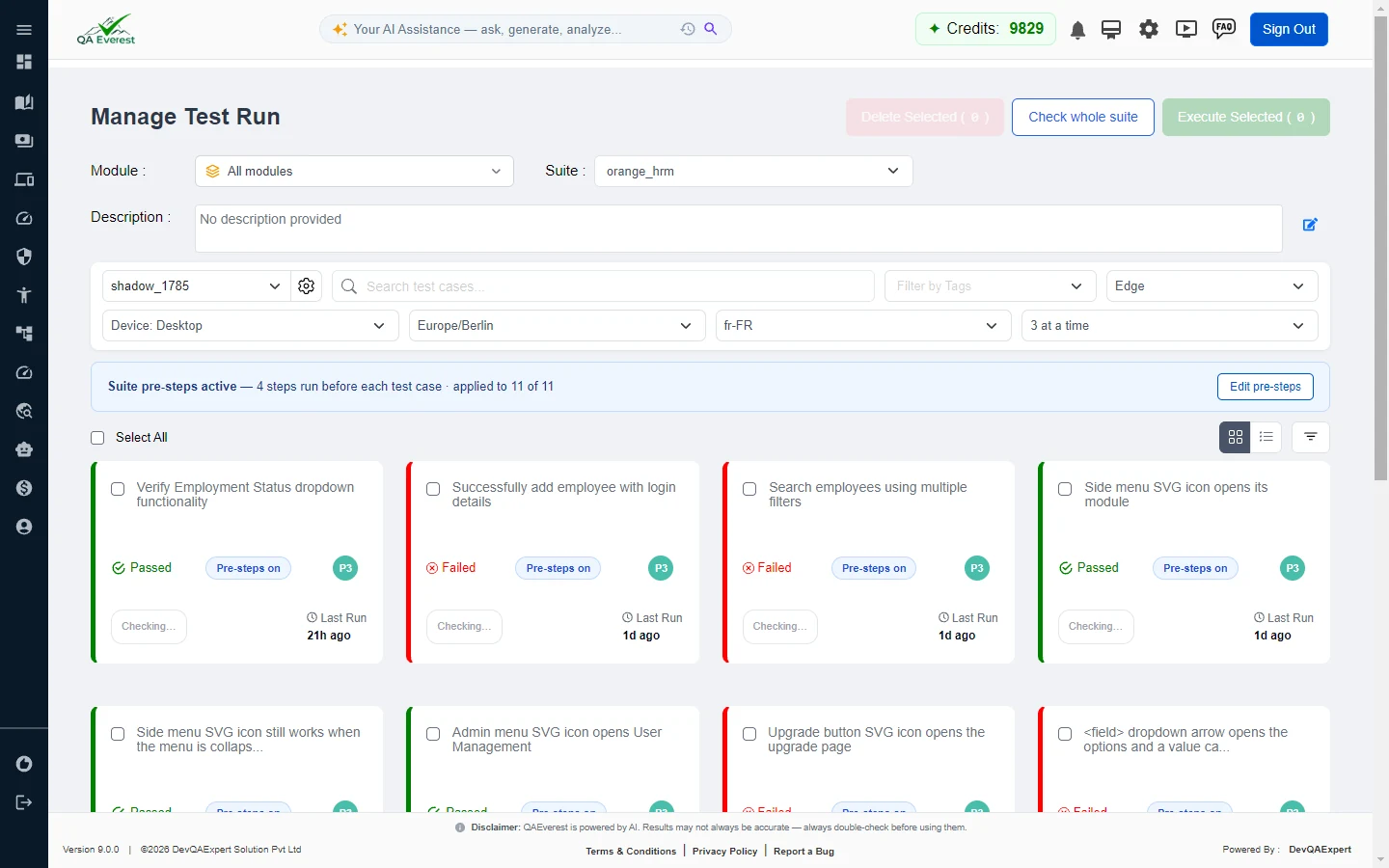Tick the Select All checkbox
1389x868 pixels.
click(x=97, y=438)
